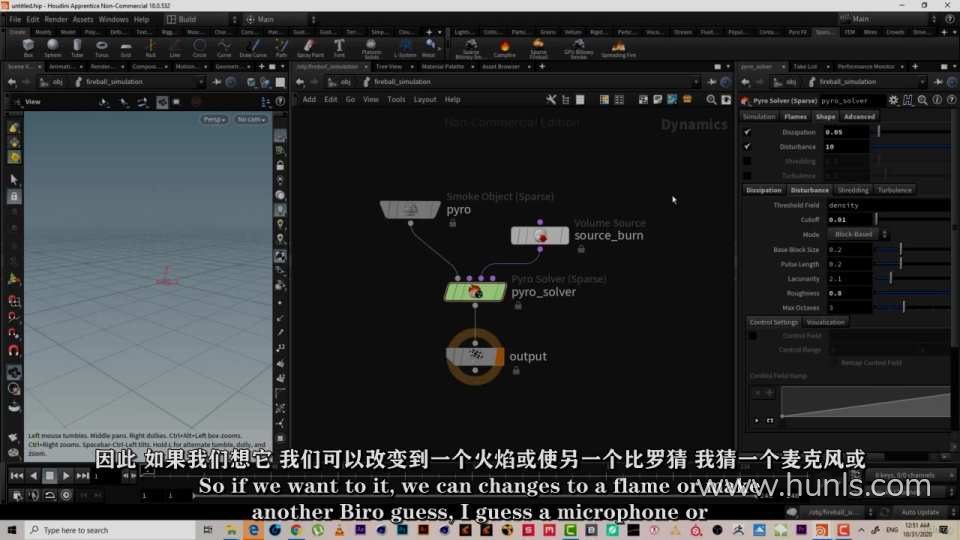Click taskbar search box
The height and width of the screenshot is (540, 960).
click(x=110, y=530)
